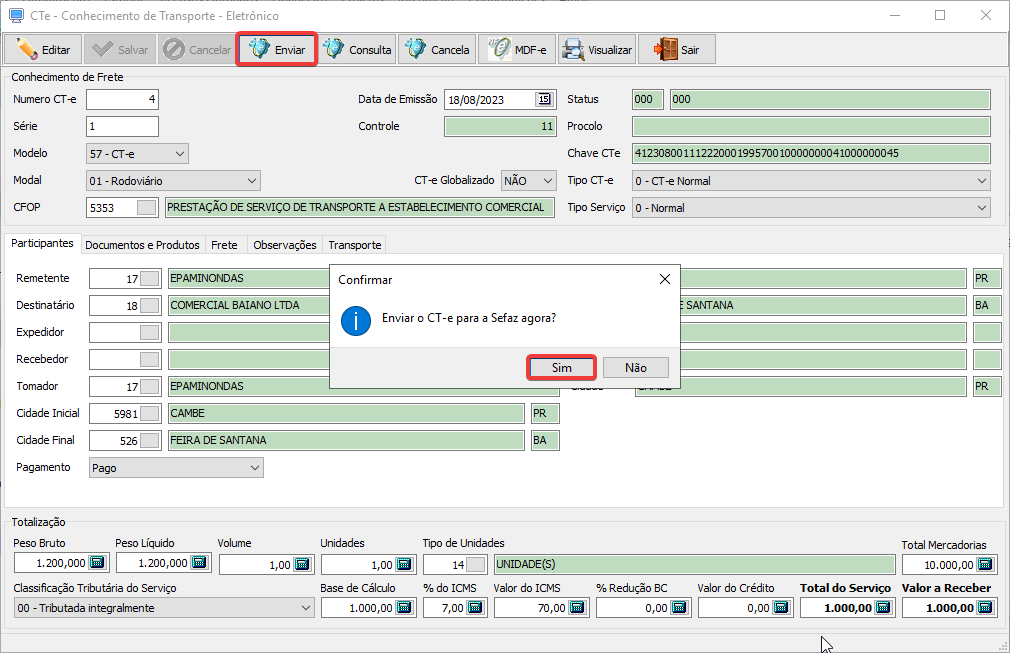Click the Destinatário lookup button

click(x=149, y=305)
